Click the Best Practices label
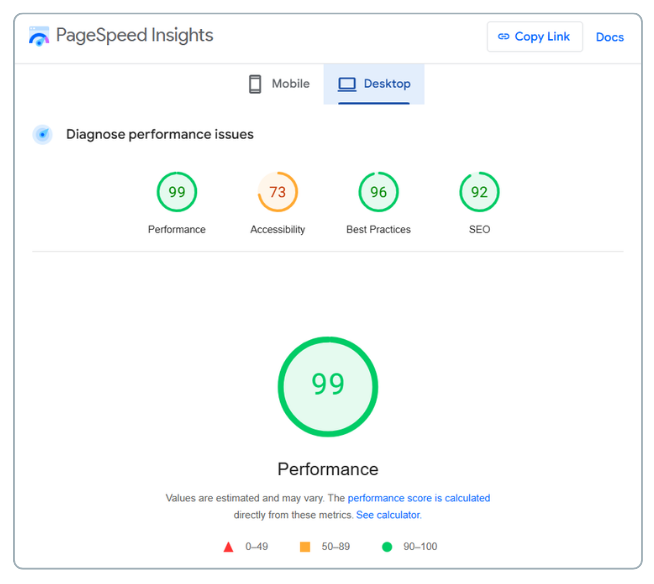The height and width of the screenshot is (584, 654). pyautogui.click(x=379, y=229)
